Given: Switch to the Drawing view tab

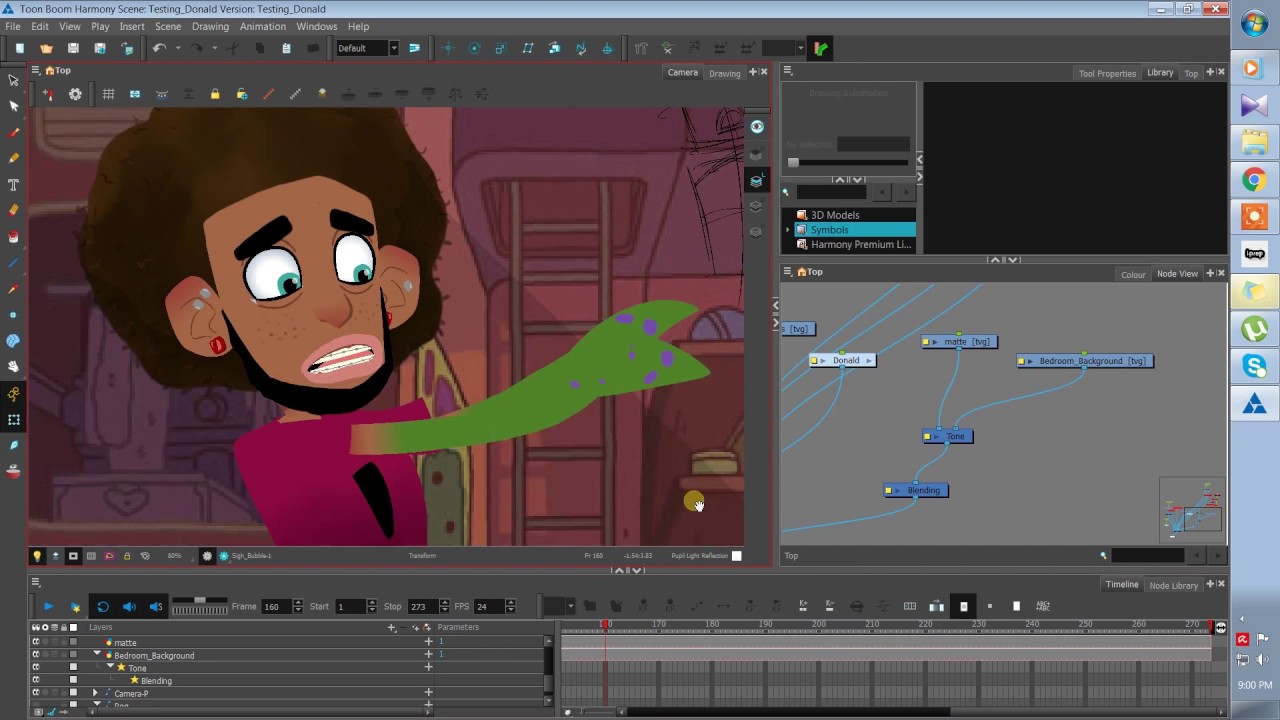Looking at the screenshot, I should (x=725, y=73).
